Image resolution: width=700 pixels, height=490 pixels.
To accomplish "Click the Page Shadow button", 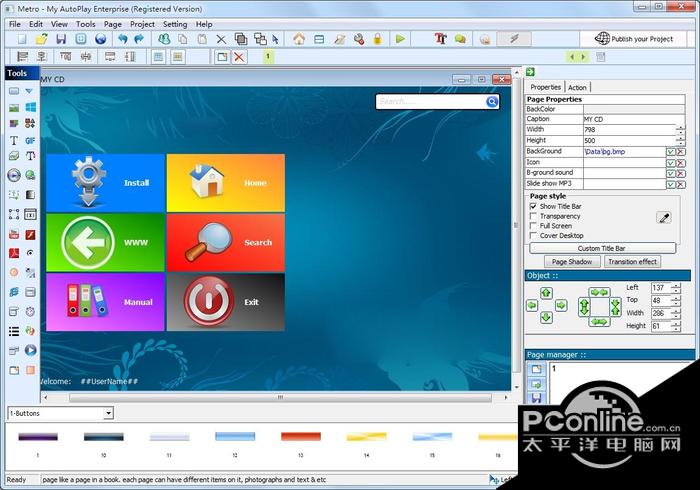I will tap(572, 262).
